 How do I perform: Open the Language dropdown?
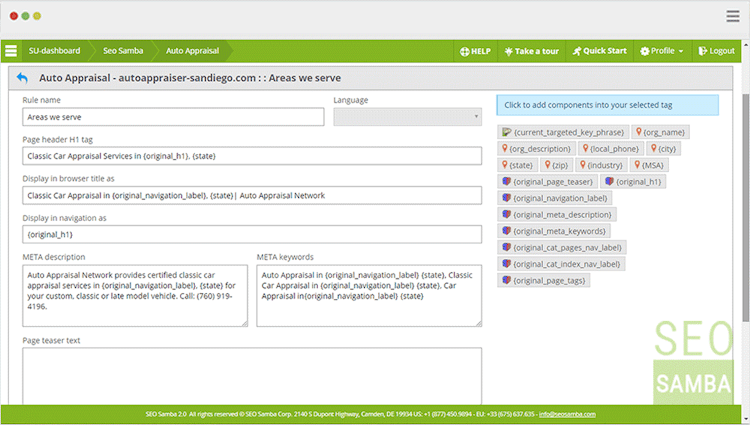408,117
